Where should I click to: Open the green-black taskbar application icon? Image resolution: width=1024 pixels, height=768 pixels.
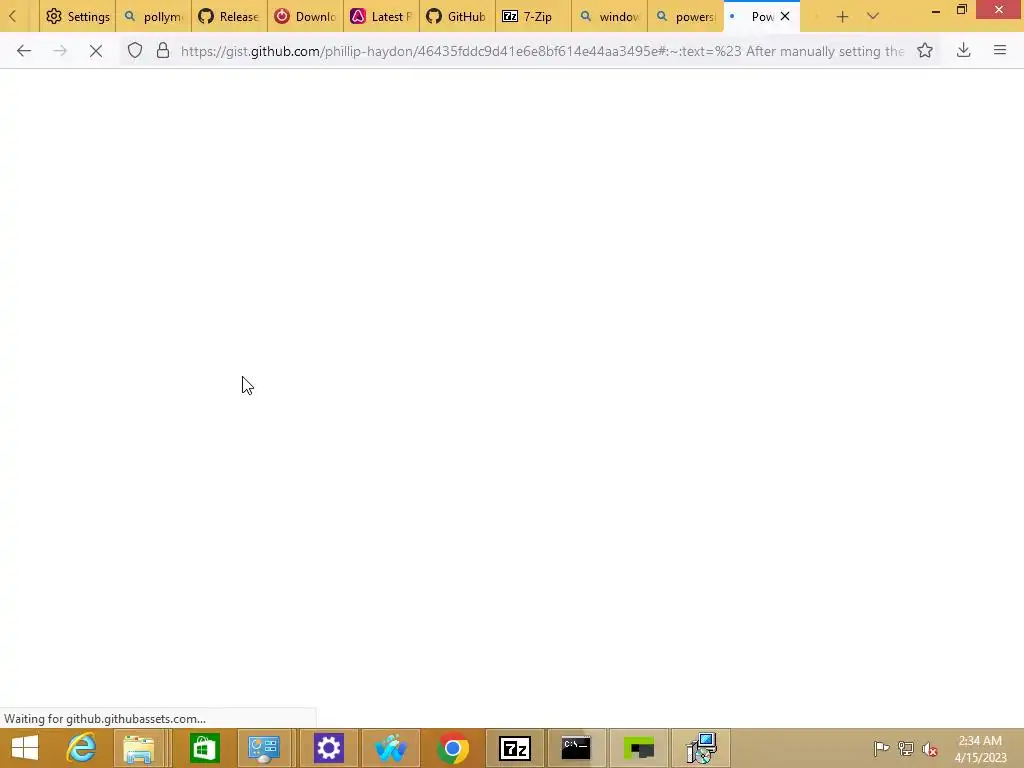pyautogui.click(x=639, y=748)
